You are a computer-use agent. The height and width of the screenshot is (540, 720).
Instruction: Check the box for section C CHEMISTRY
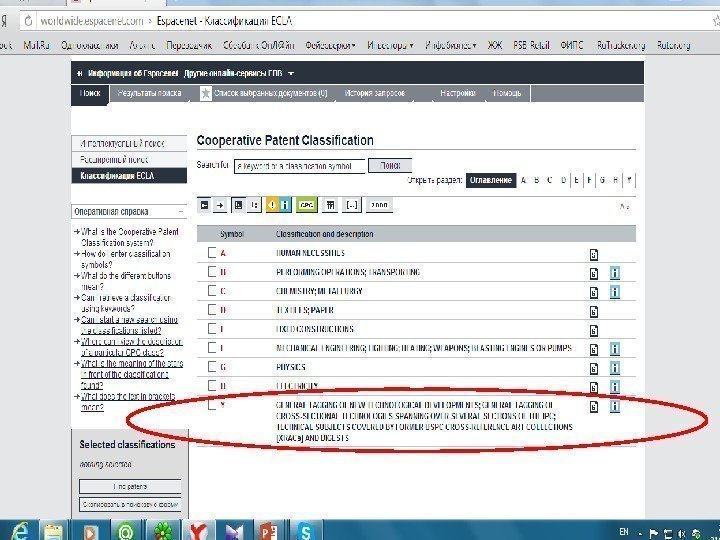tap(212, 290)
